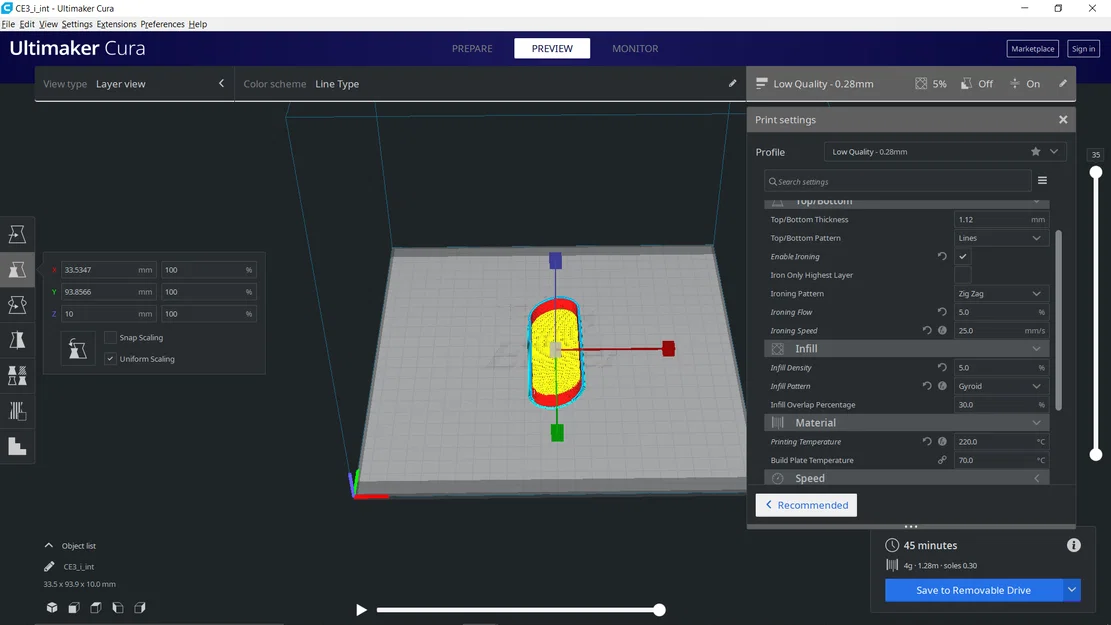
Task: Click the Search settings field
Action: (x=898, y=181)
